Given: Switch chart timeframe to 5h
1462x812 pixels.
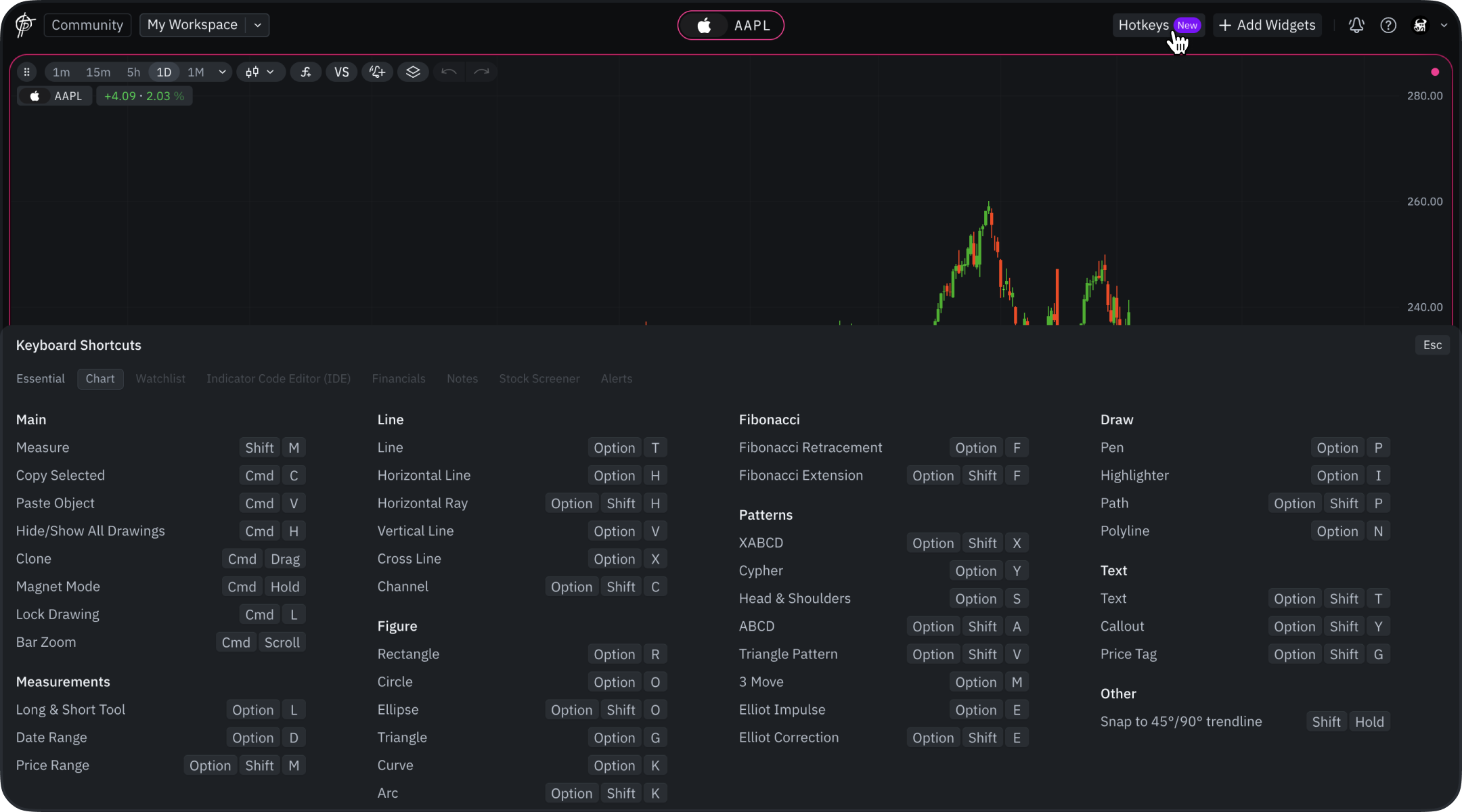Looking at the screenshot, I should pyautogui.click(x=133, y=72).
